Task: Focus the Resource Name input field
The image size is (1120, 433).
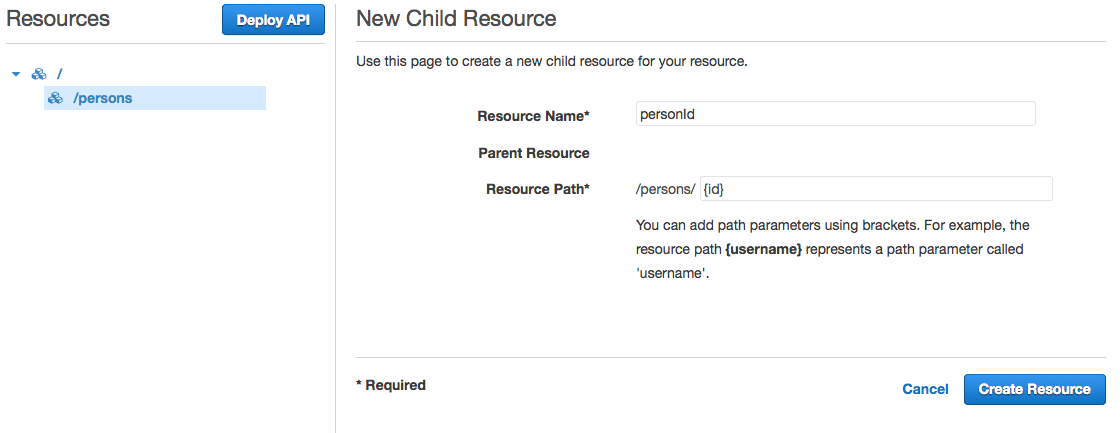Action: [835, 114]
